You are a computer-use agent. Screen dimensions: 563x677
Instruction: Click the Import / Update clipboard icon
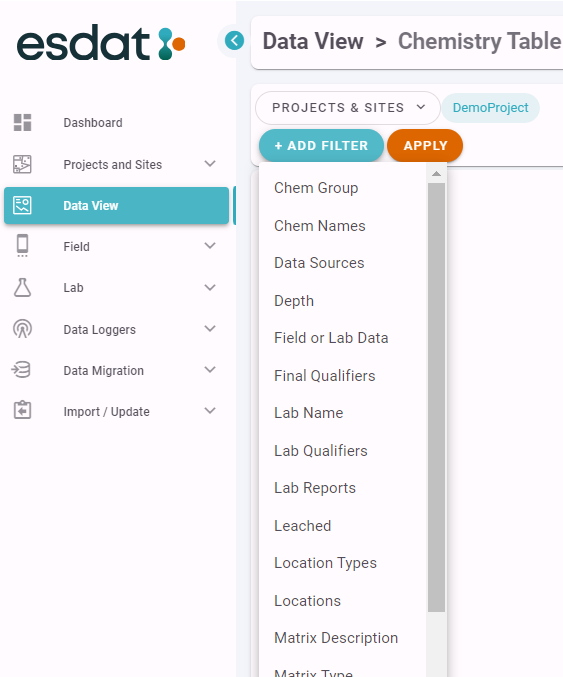coord(22,410)
